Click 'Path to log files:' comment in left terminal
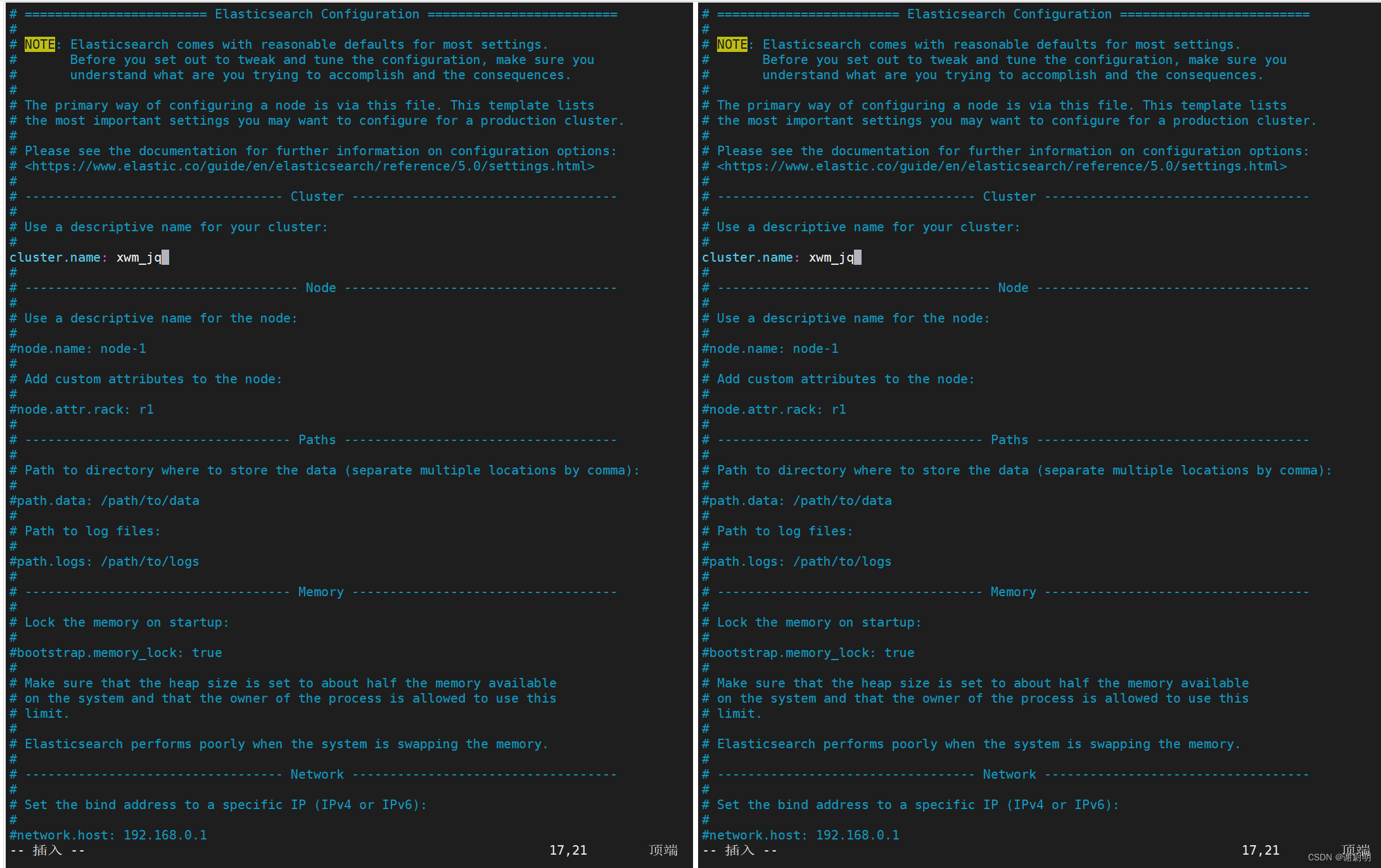Screen dimensions: 1381x868 (x=93, y=531)
